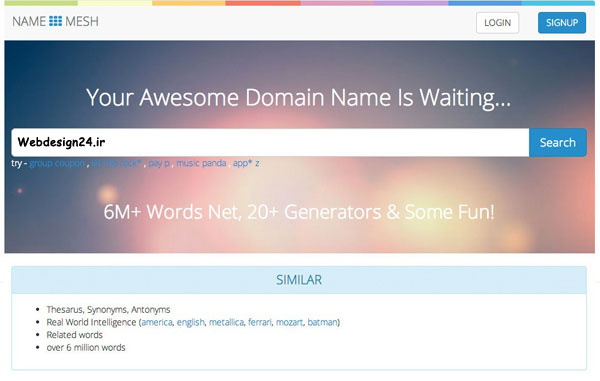Click the 'Your Awesome Domain Name Is Waiting' heading
Image resolution: width=600 pixels, height=381 pixels.
(298, 98)
